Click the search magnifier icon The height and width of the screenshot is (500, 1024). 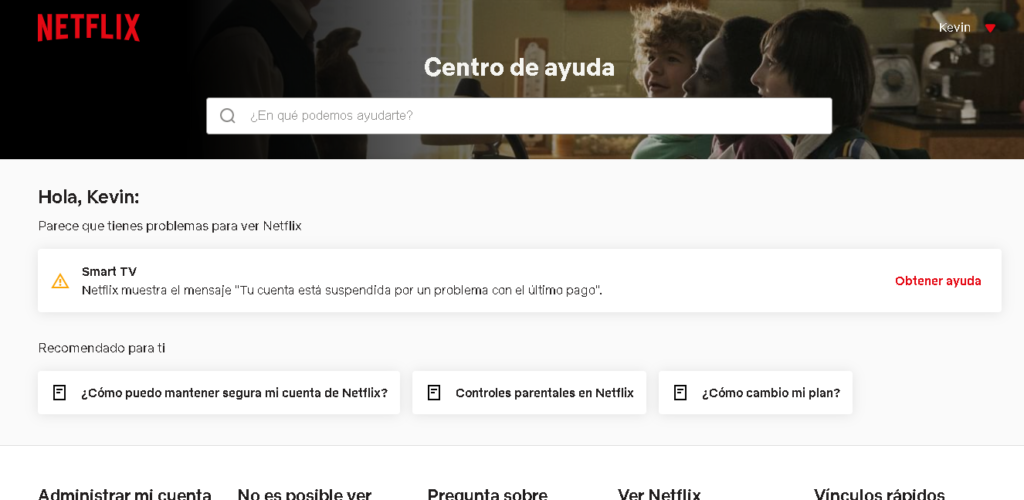[227, 116]
